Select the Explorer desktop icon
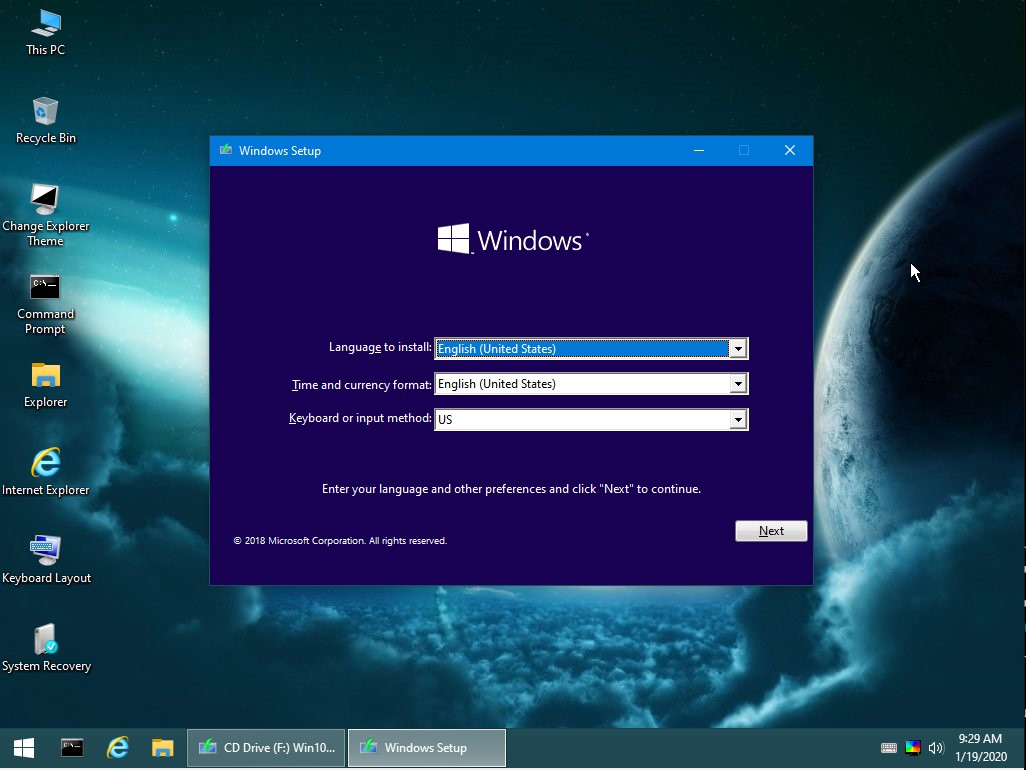Image resolution: width=1026 pixels, height=770 pixels. tap(45, 385)
